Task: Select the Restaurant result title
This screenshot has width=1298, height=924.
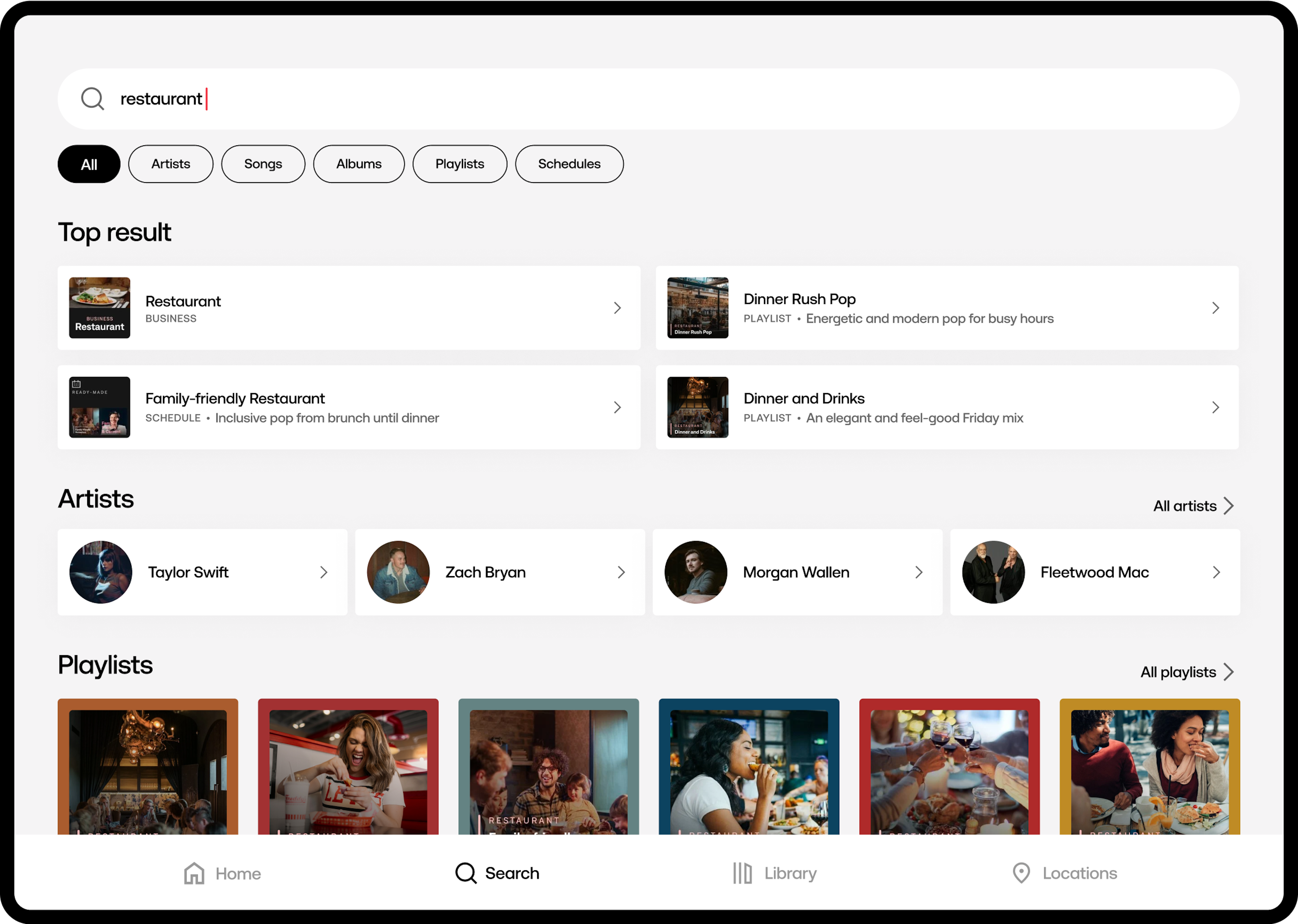Action: [183, 301]
